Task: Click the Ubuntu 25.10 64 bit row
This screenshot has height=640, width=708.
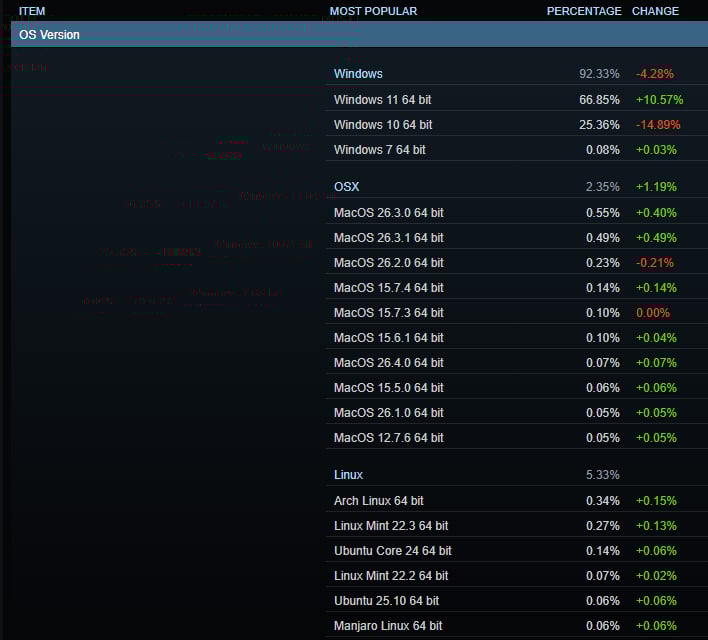Action: click(x=517, y=601)
